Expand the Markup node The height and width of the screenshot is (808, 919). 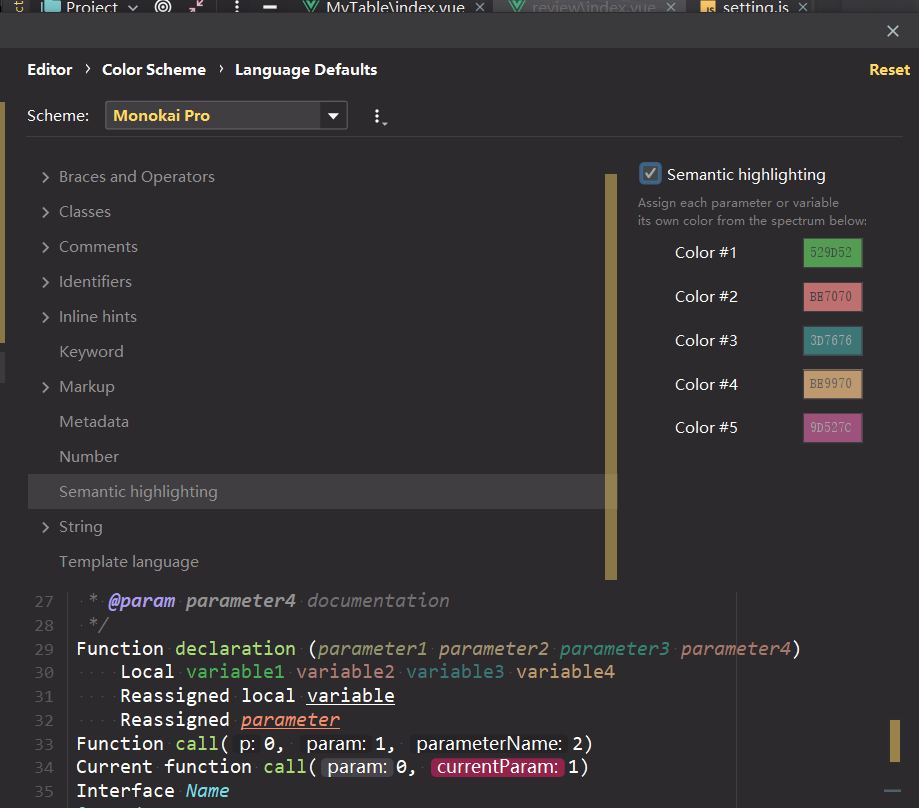(45, 387)
